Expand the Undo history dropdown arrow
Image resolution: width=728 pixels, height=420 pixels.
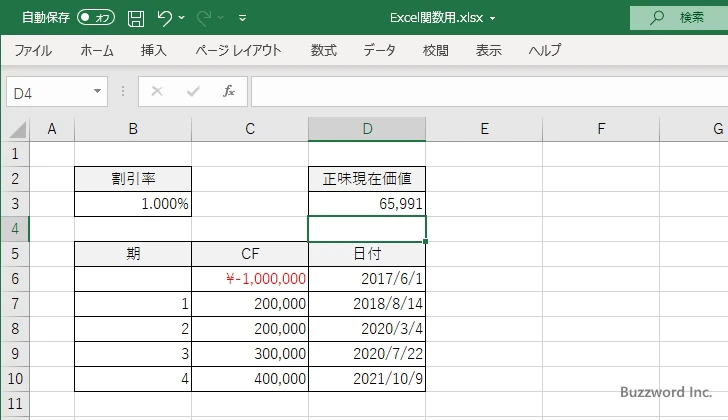pos(182,18)
